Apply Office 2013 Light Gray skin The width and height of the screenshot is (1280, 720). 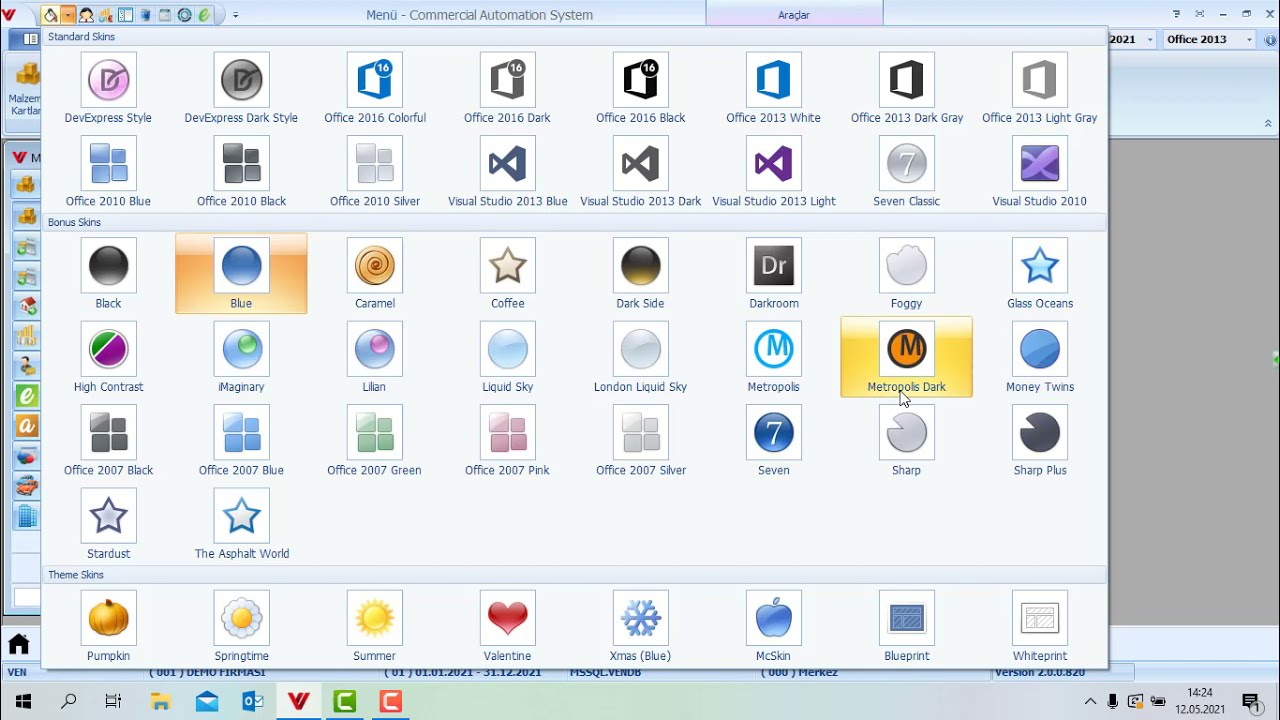1039,89
